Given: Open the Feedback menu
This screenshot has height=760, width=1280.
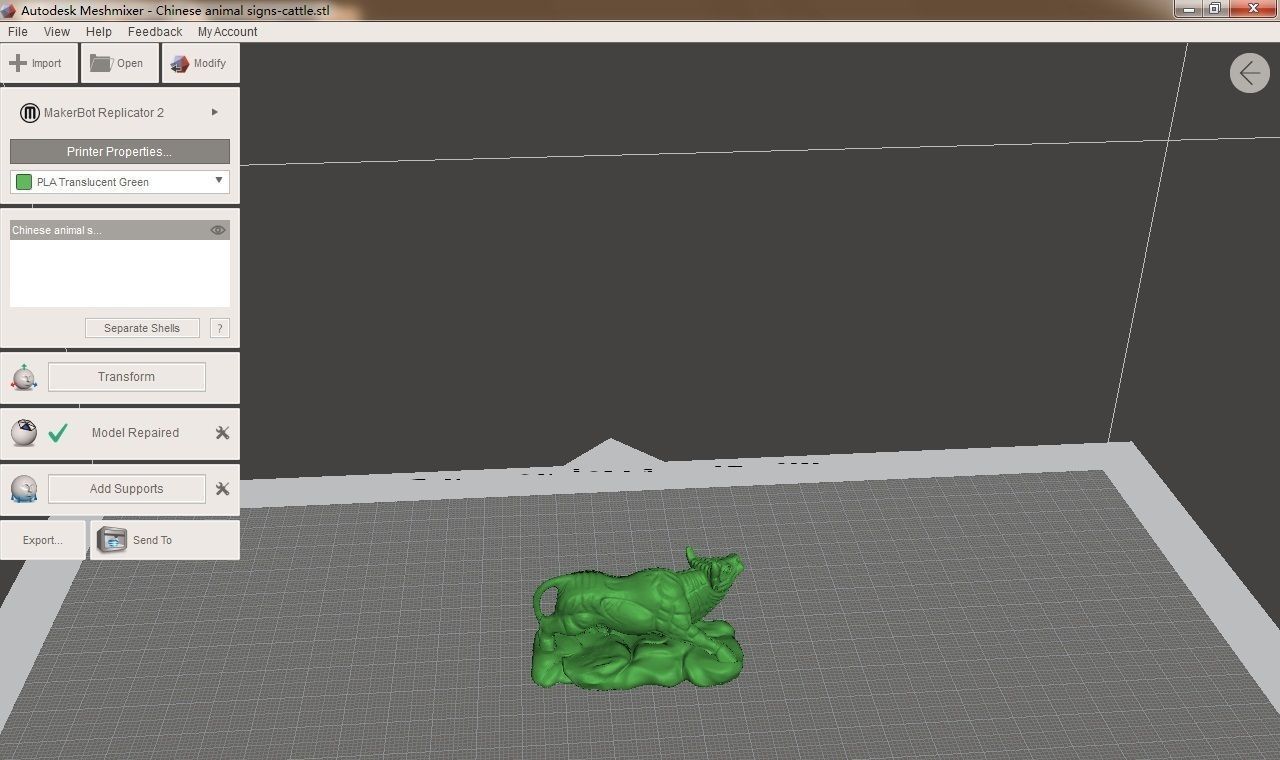Looking at the screenshot, I should tap(155, 32).
